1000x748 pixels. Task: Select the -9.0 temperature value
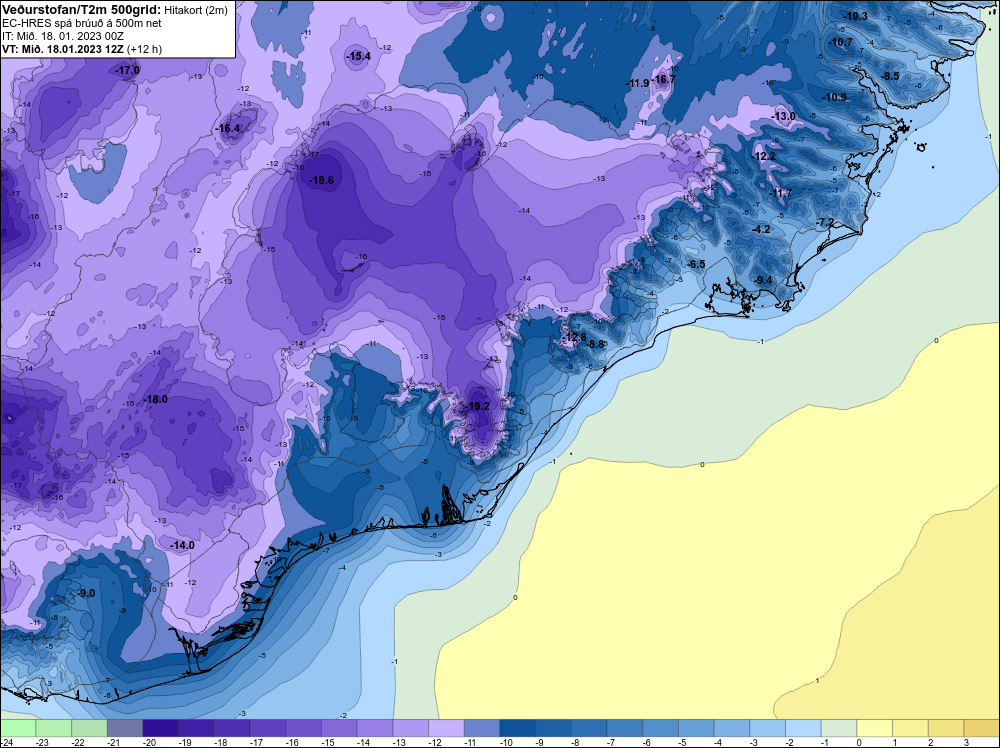tap(86, 593)
